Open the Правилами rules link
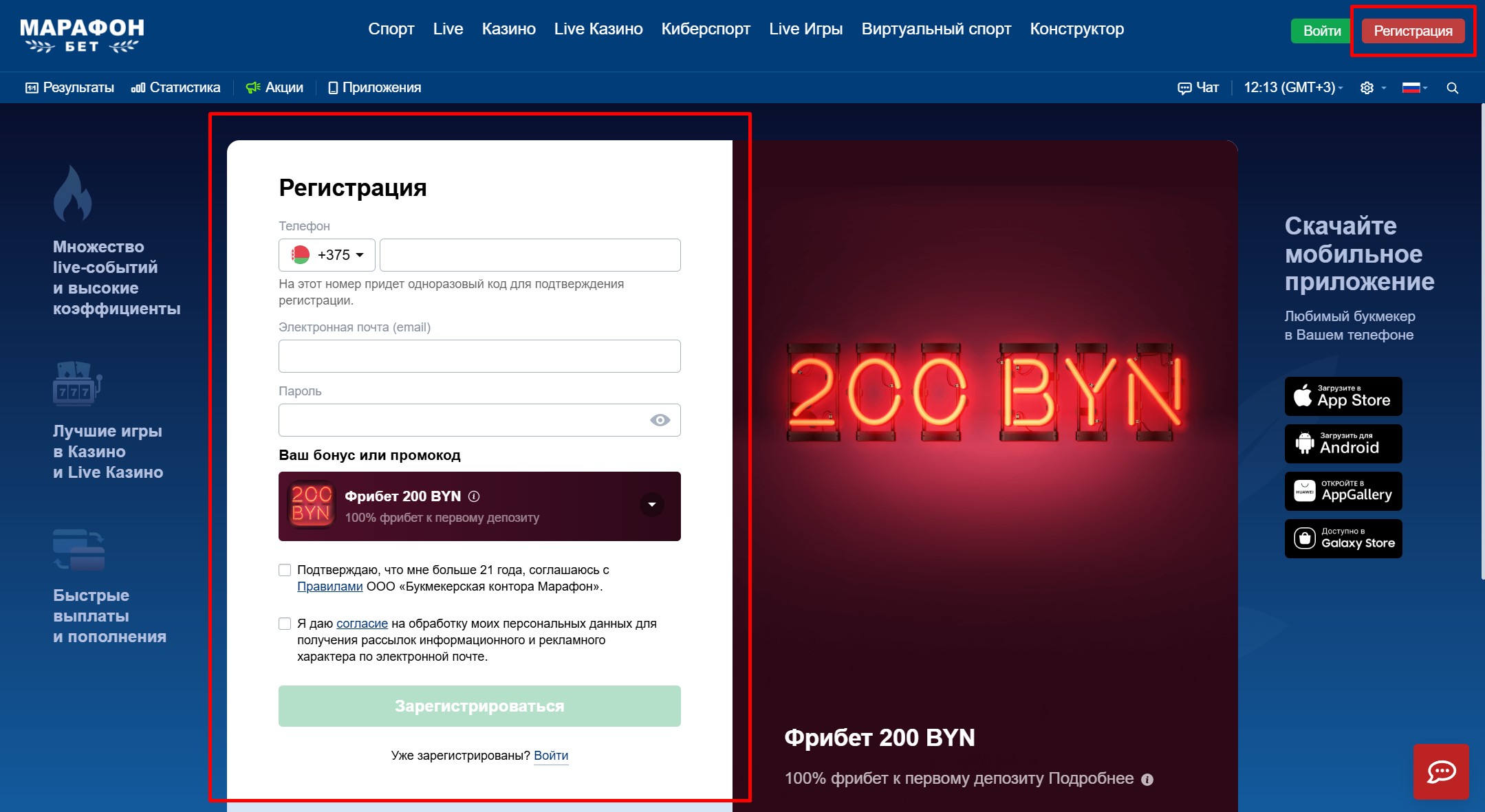Image resolution: width=1485 pixels, height=812 pixels. [x=329, y=586]
